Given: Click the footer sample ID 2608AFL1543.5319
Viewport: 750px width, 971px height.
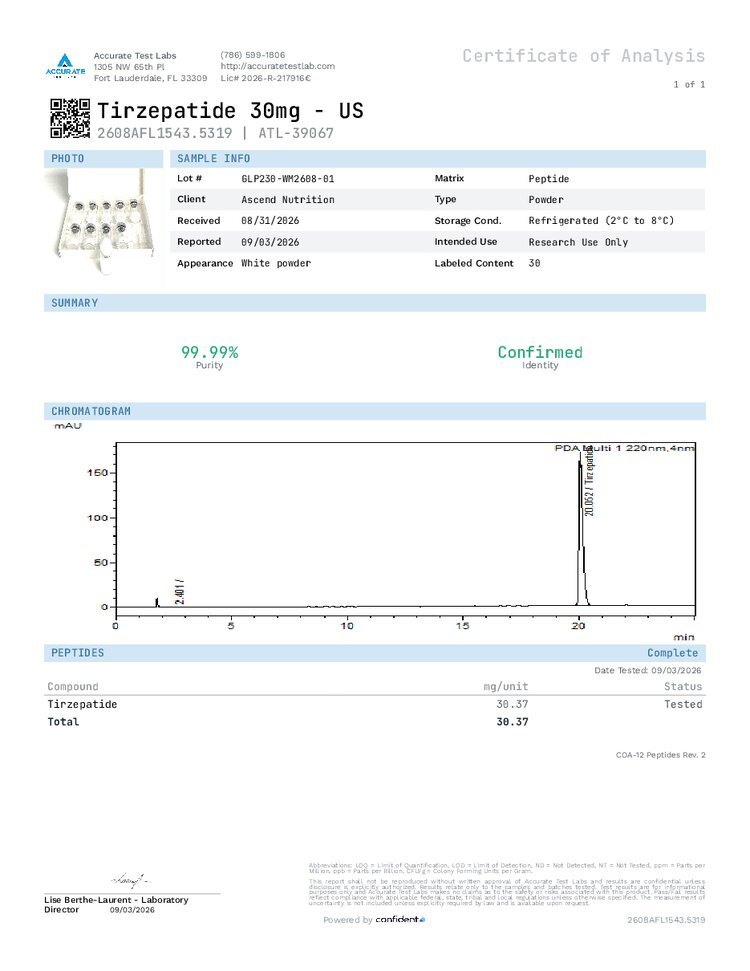Looking at the screenshot, I should pos(666,920).
